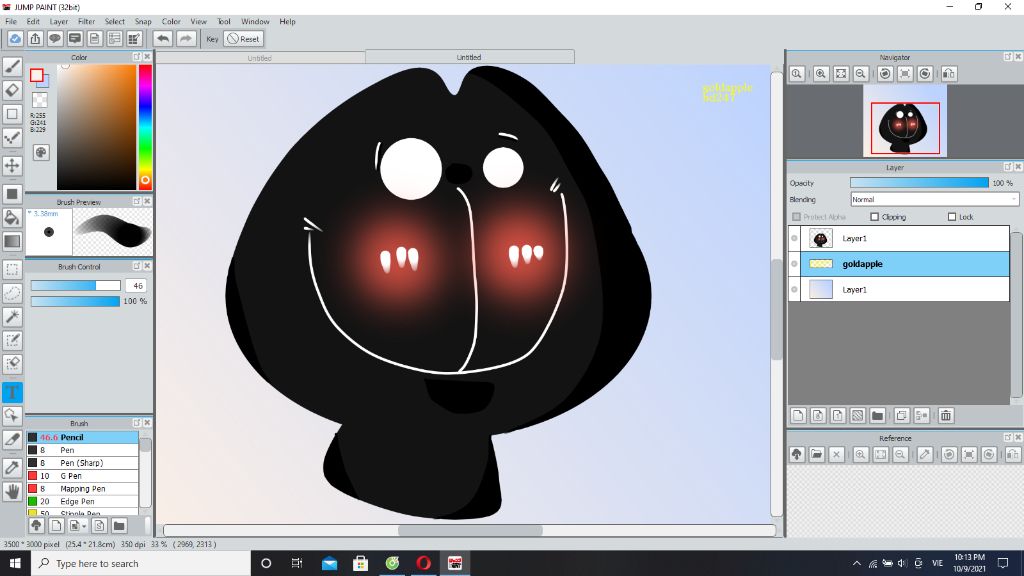Screen dimensions: 1024x576
Task: Click the Redo arrow
Action: [186, 39]
